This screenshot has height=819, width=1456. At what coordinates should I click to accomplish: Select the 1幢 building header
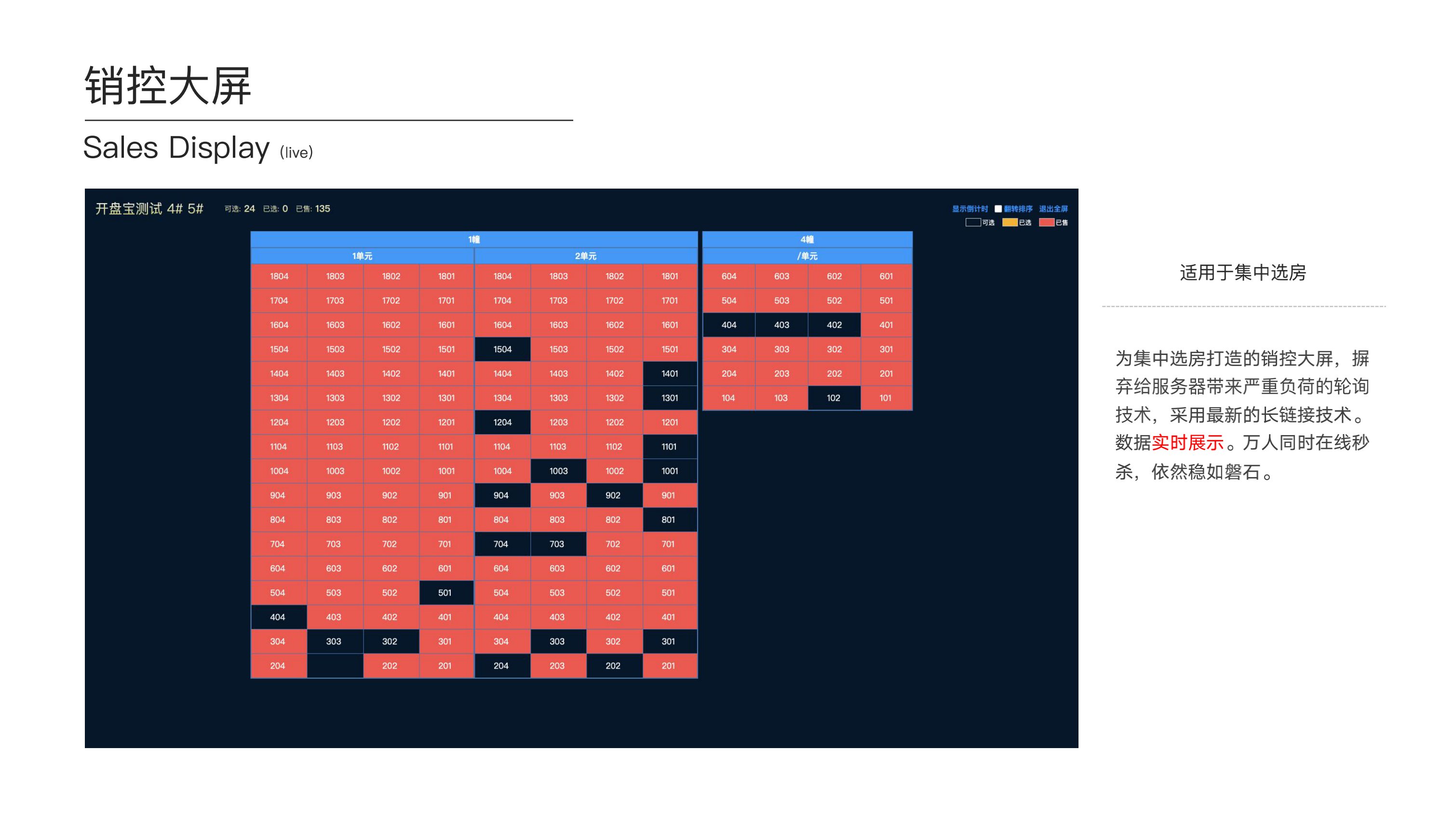pos(473,239)
